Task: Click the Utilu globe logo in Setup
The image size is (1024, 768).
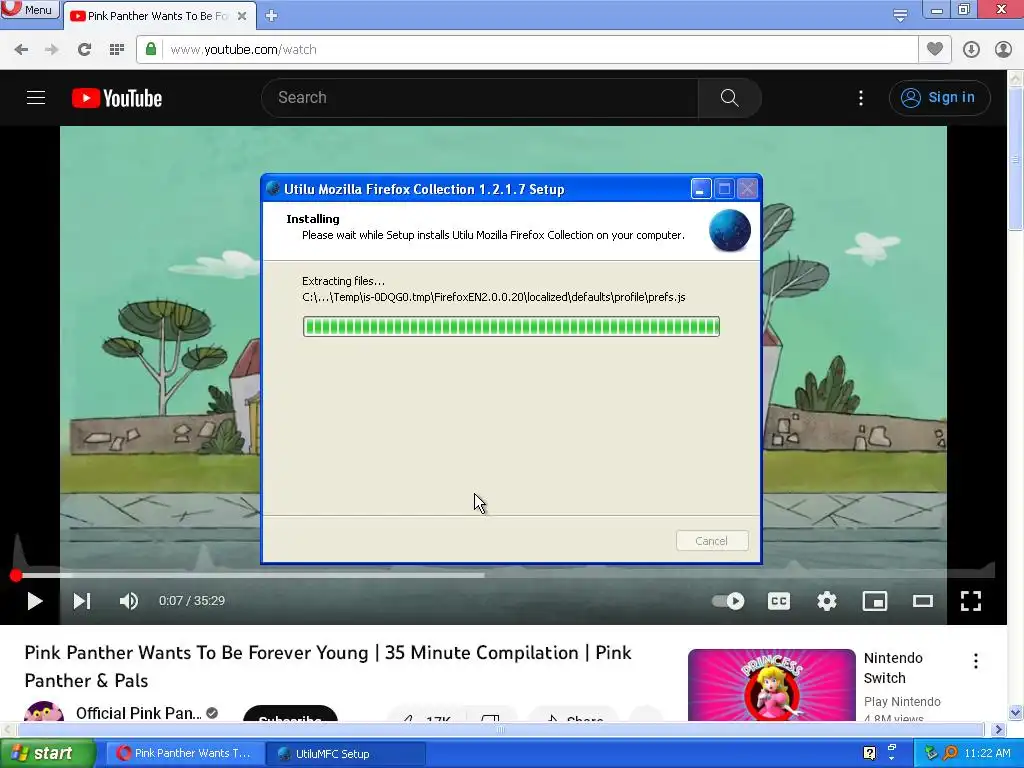Action: point(729,231)
